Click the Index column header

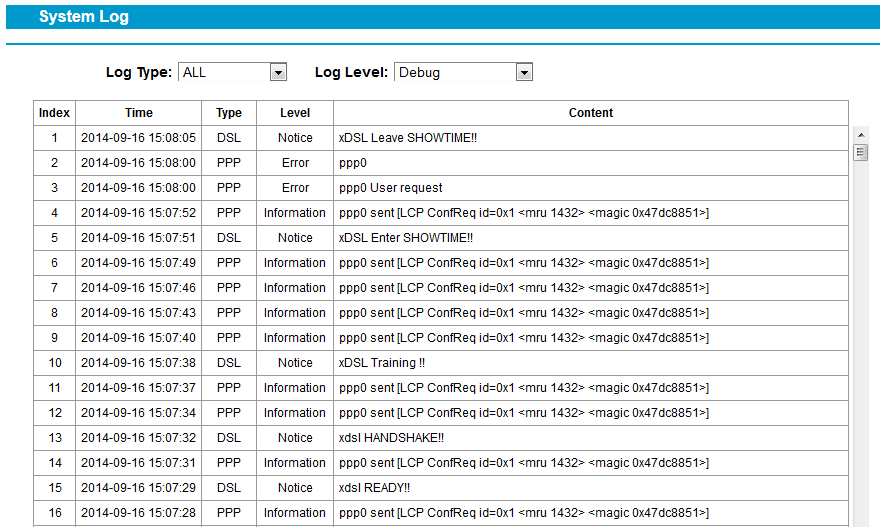[x=54, y=113]
